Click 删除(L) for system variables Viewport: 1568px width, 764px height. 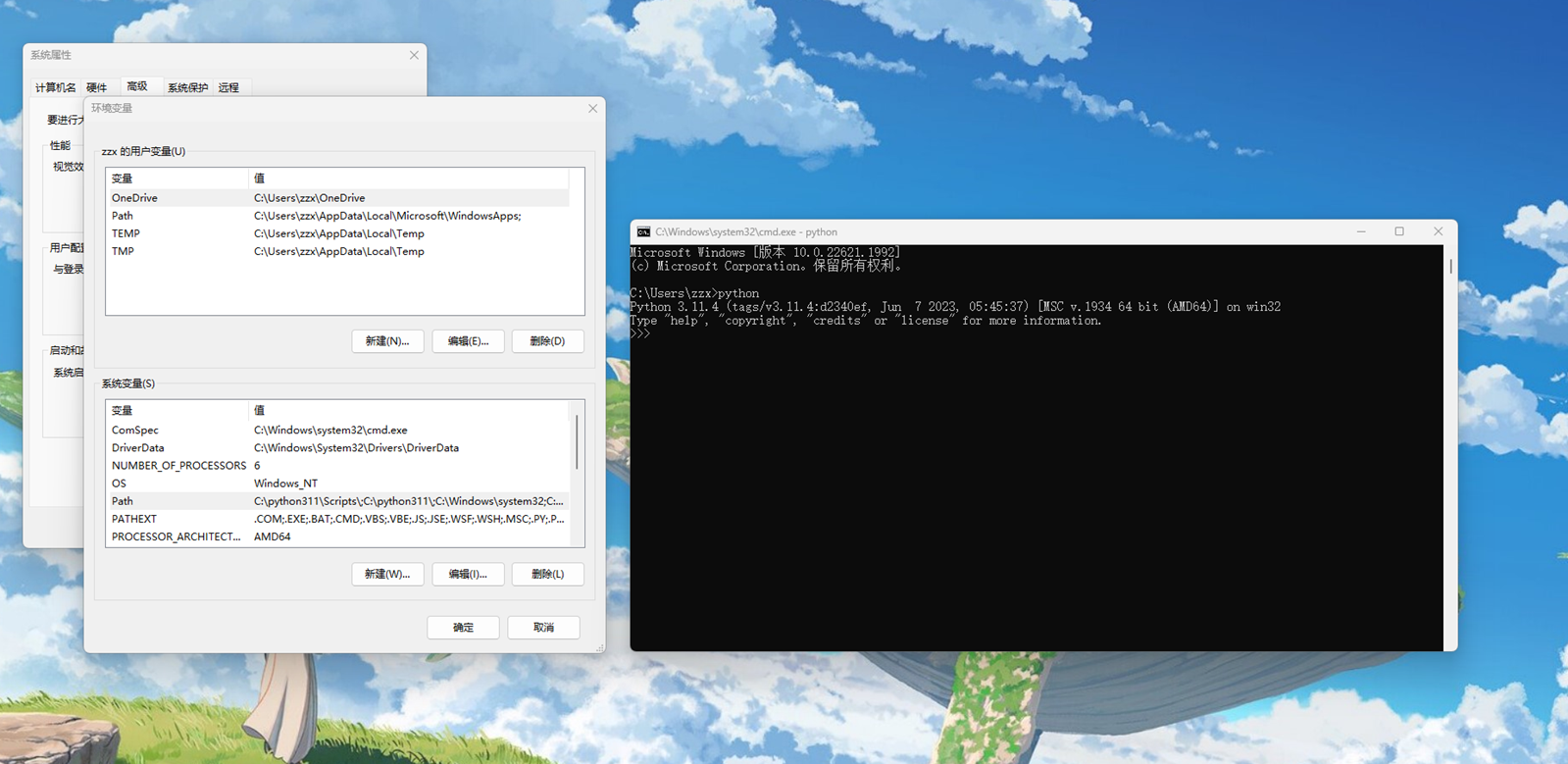[x=547, y=574]
